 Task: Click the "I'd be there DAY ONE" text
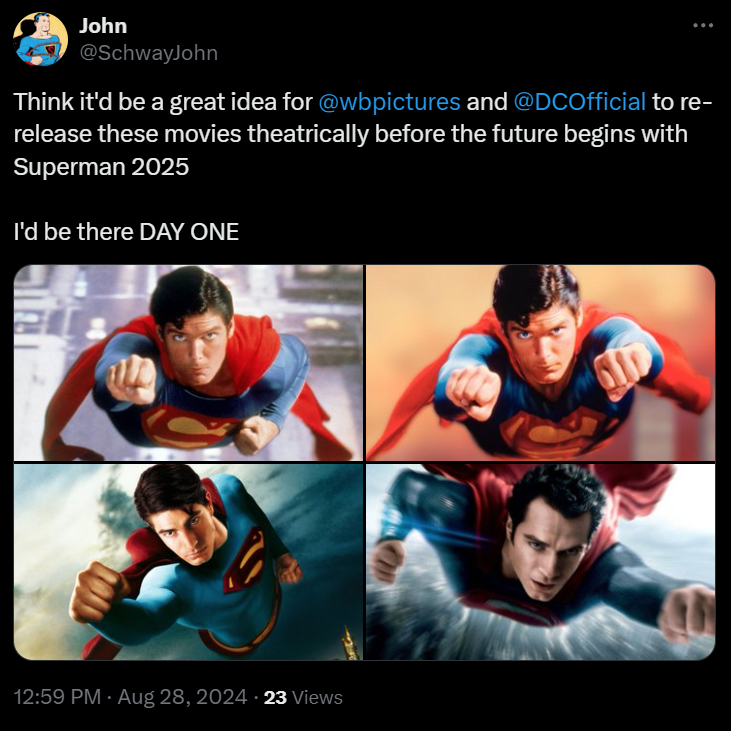pyautogui.click(x=126, y=232)
